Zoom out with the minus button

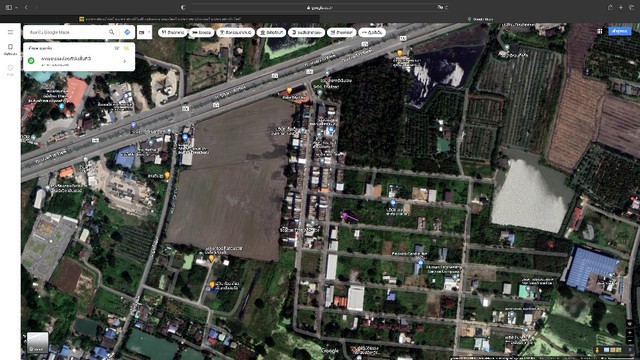tap(629, 340)
